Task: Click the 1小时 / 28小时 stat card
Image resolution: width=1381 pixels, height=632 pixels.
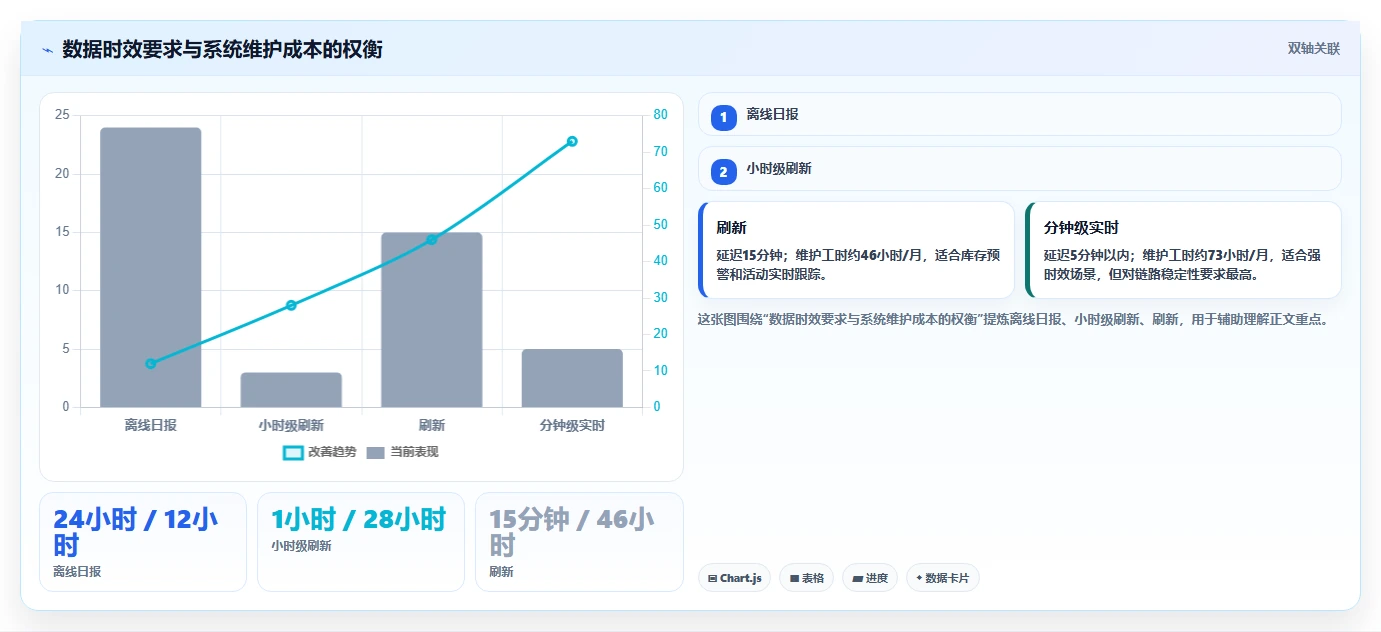Action: click(361, 542)
